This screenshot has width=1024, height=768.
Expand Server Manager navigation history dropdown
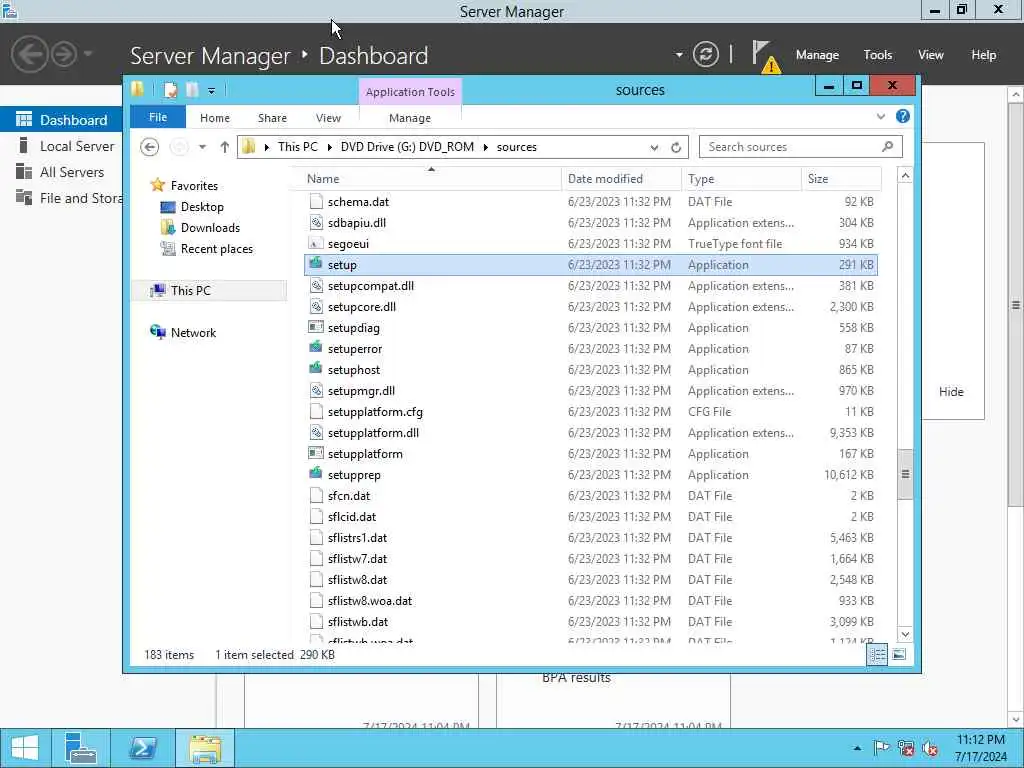pyautogui.click(x=88, y=54)
